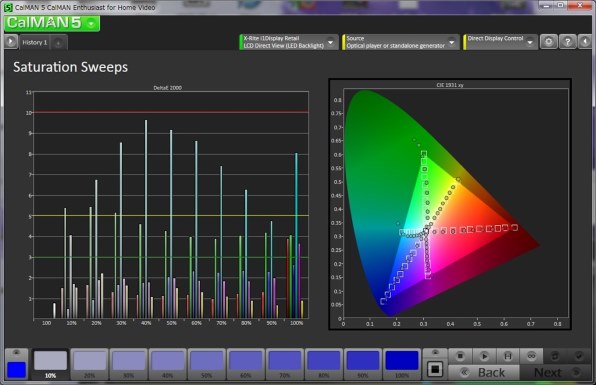Screen dimensions: 596x385
Task: Close the CalMAN window
Action: 580,5
